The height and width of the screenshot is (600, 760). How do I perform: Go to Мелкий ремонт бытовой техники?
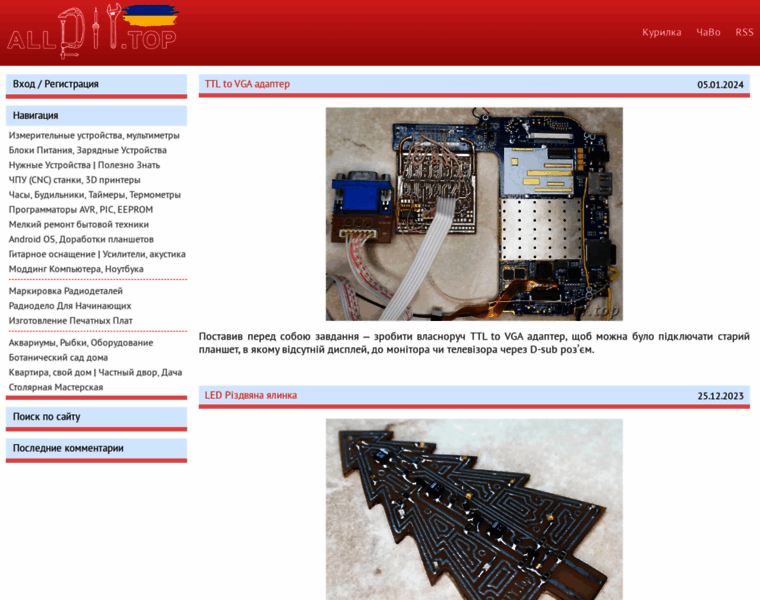coord(79,224)
